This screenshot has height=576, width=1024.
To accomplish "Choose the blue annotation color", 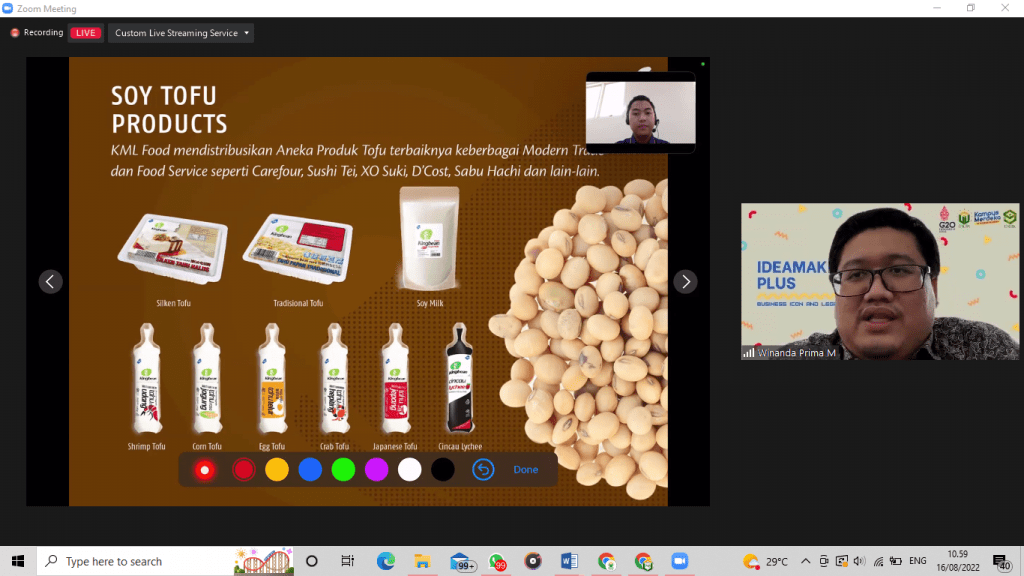I will [x=310, y=470].
